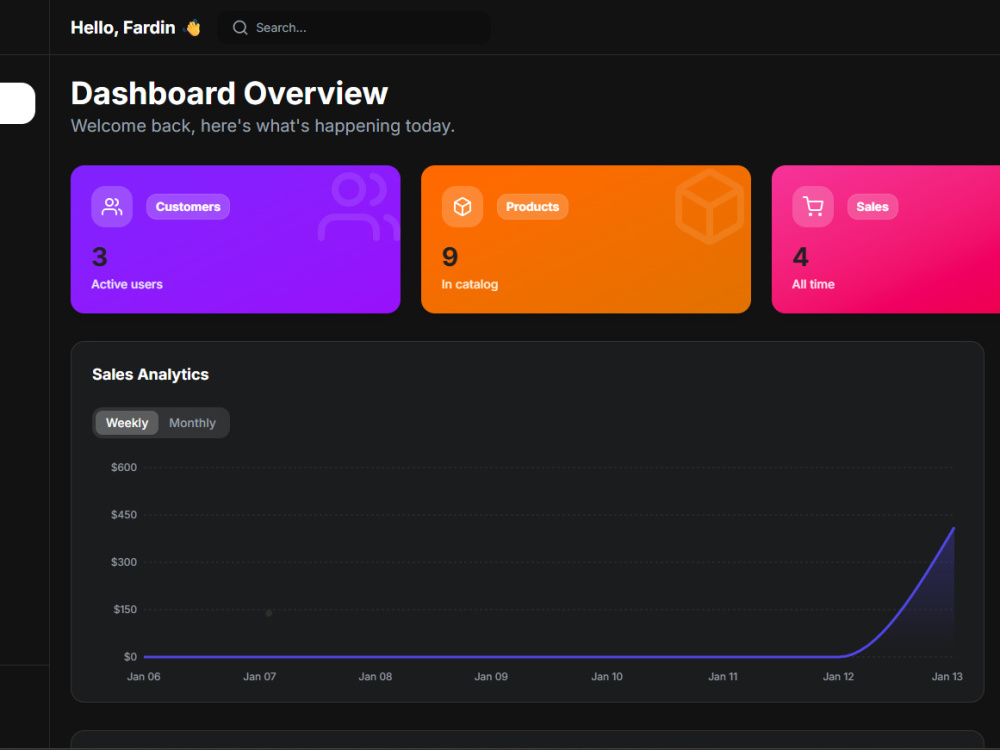Switch chart to Monthly view
Screen dimensions: 1000x750
[x=192, y=423]
